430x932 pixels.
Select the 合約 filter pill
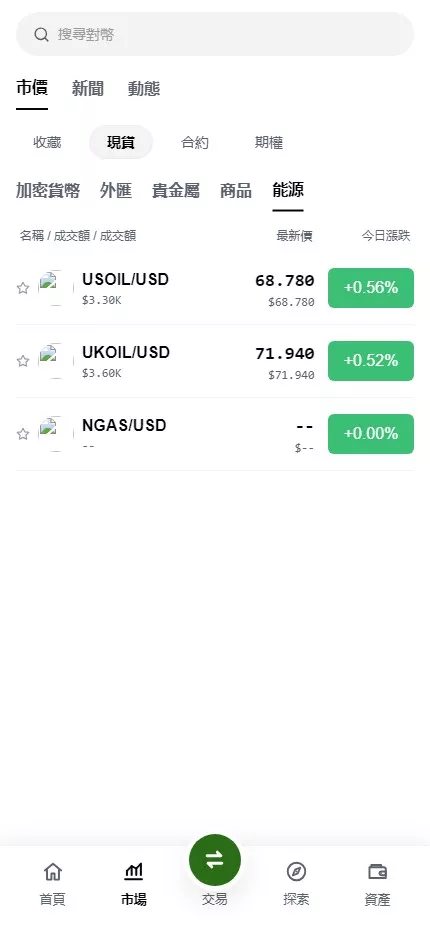point(195,143)
